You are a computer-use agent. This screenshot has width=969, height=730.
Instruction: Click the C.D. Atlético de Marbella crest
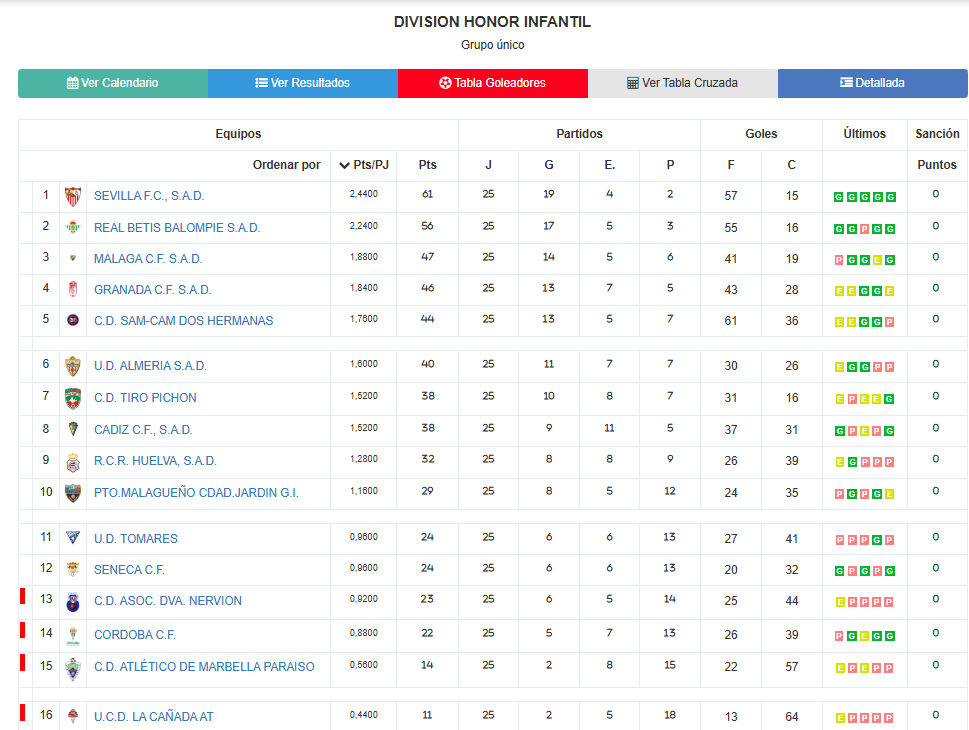click(x=73, y=669)
